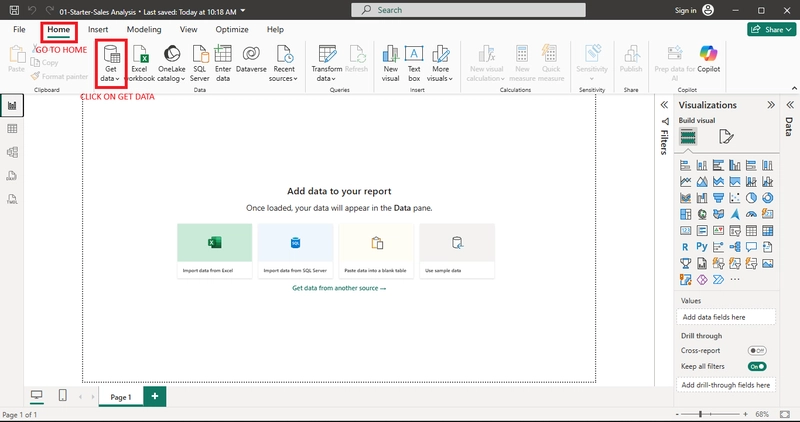Viewport: 800px width, 422px height.
Task: Toggle the Keep all filters switch
Action: [757, 366]
